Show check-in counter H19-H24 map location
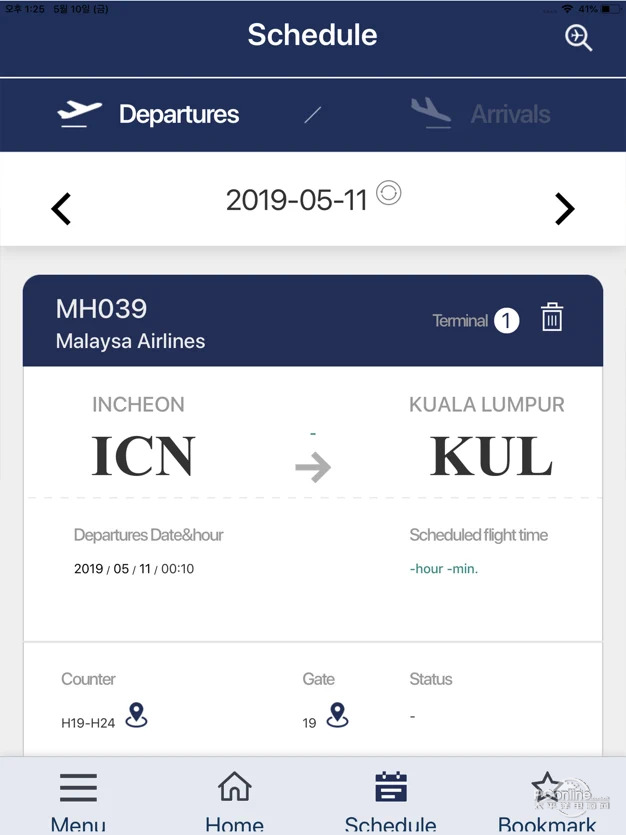 point(136,715)
